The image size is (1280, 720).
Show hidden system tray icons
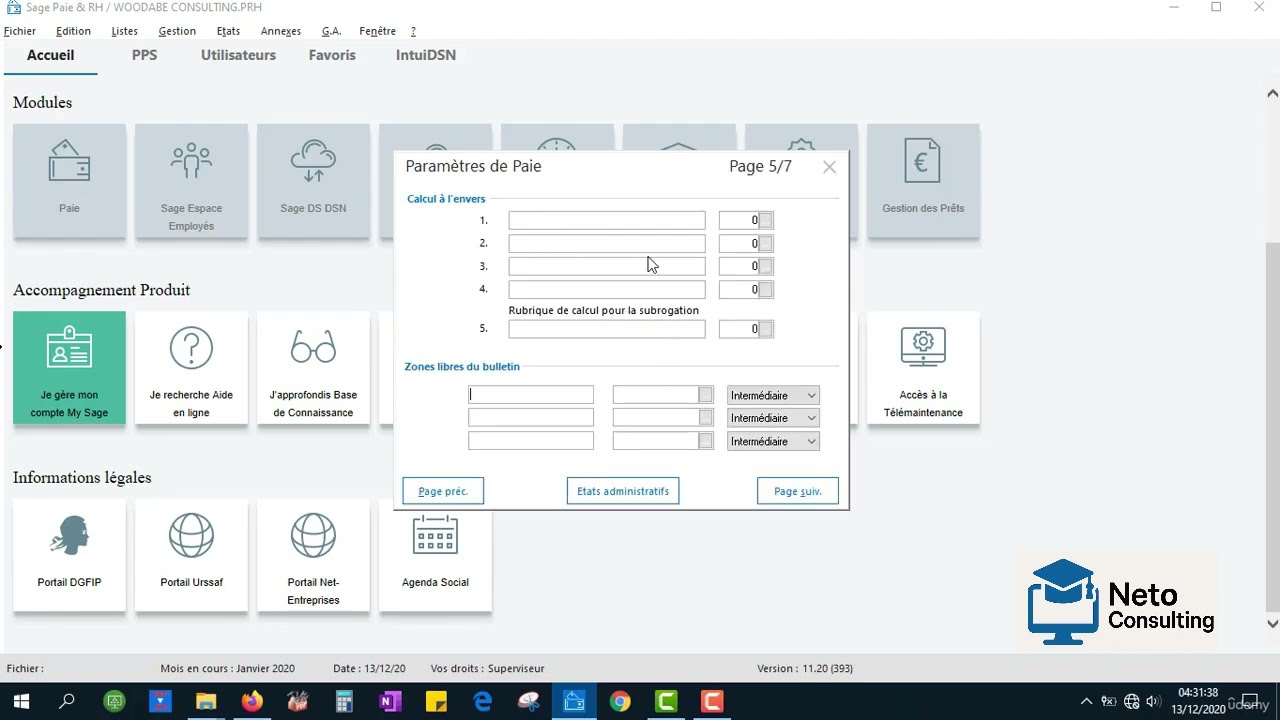[1086, 702]
